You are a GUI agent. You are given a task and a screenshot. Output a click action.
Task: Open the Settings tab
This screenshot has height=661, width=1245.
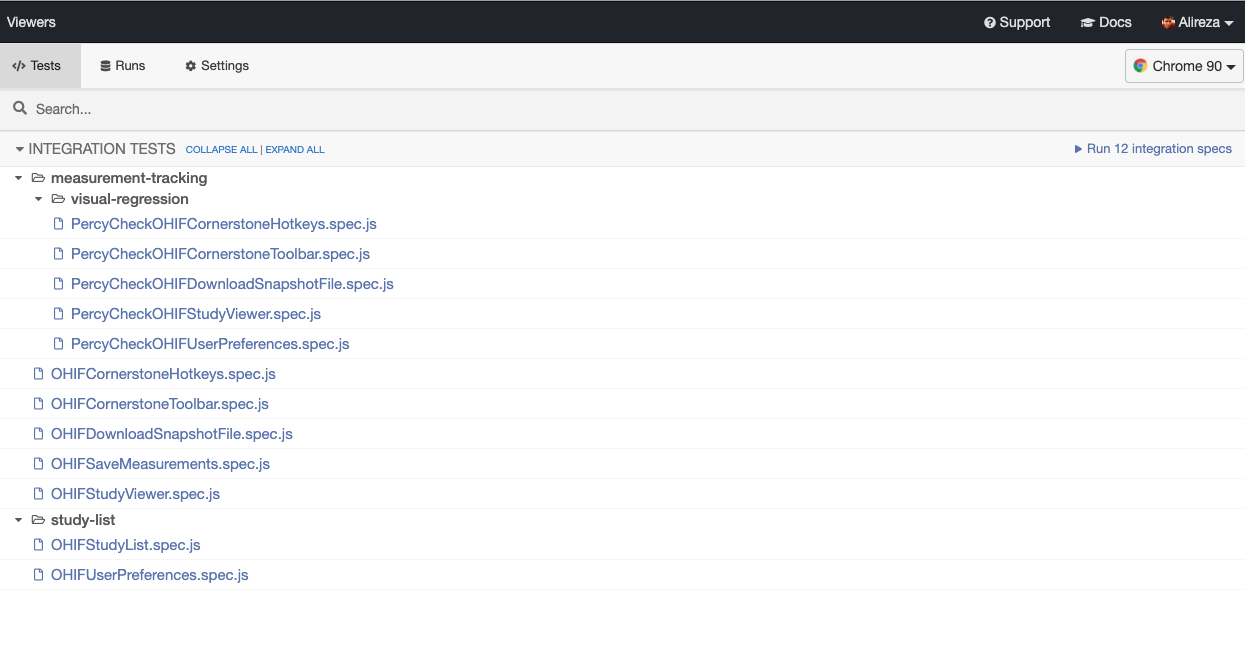pos(216,66)
